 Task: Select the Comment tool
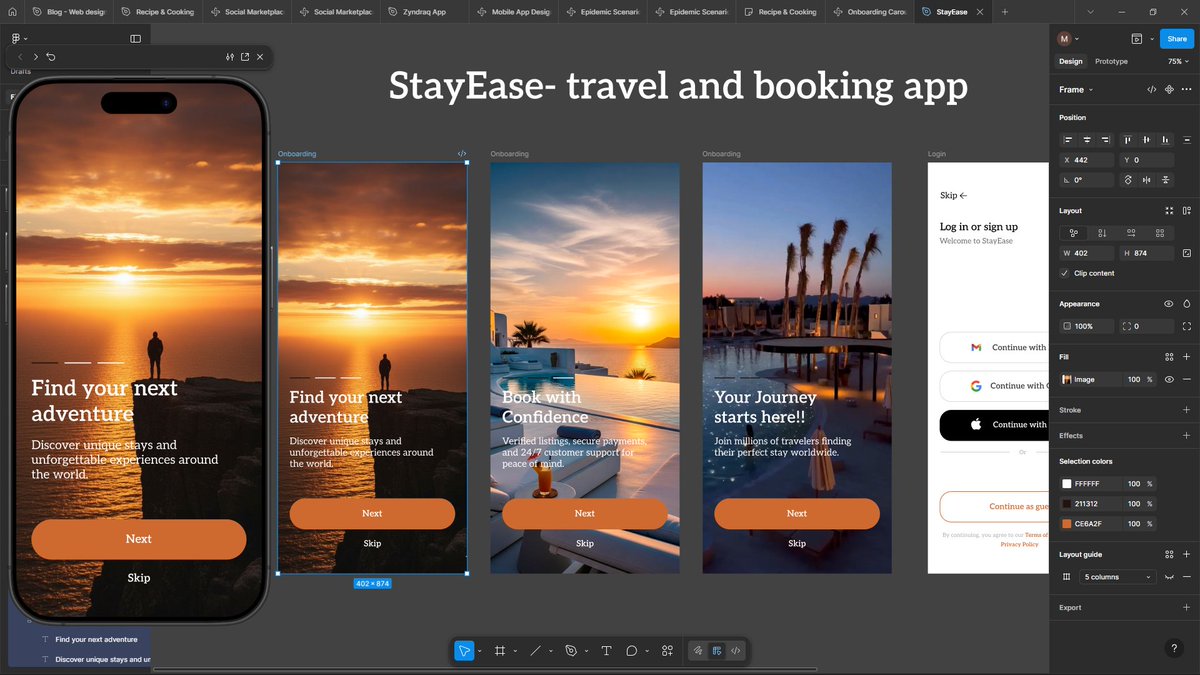[x=632, y=650]
